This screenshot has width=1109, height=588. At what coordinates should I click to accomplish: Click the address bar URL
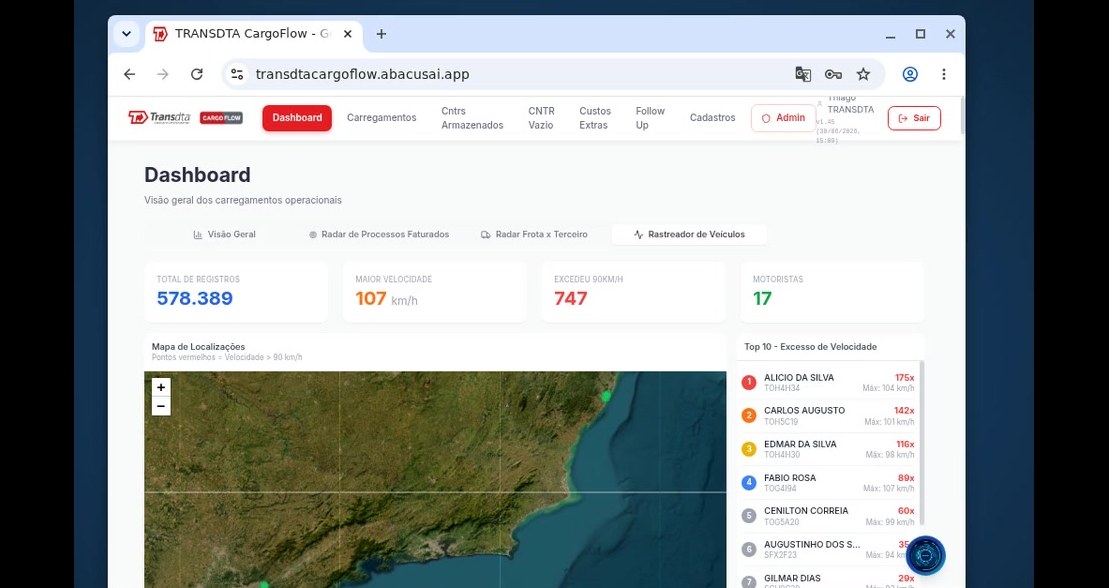coord(362,74)
